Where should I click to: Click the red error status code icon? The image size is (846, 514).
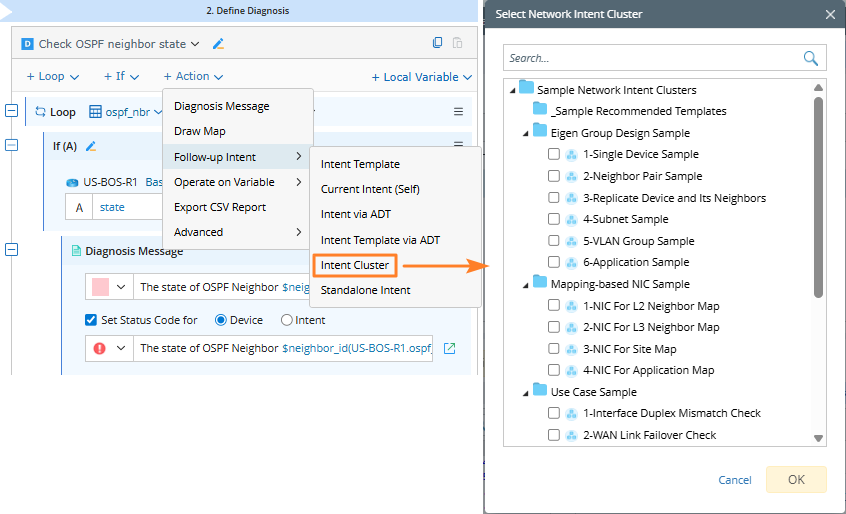(100, 349)
